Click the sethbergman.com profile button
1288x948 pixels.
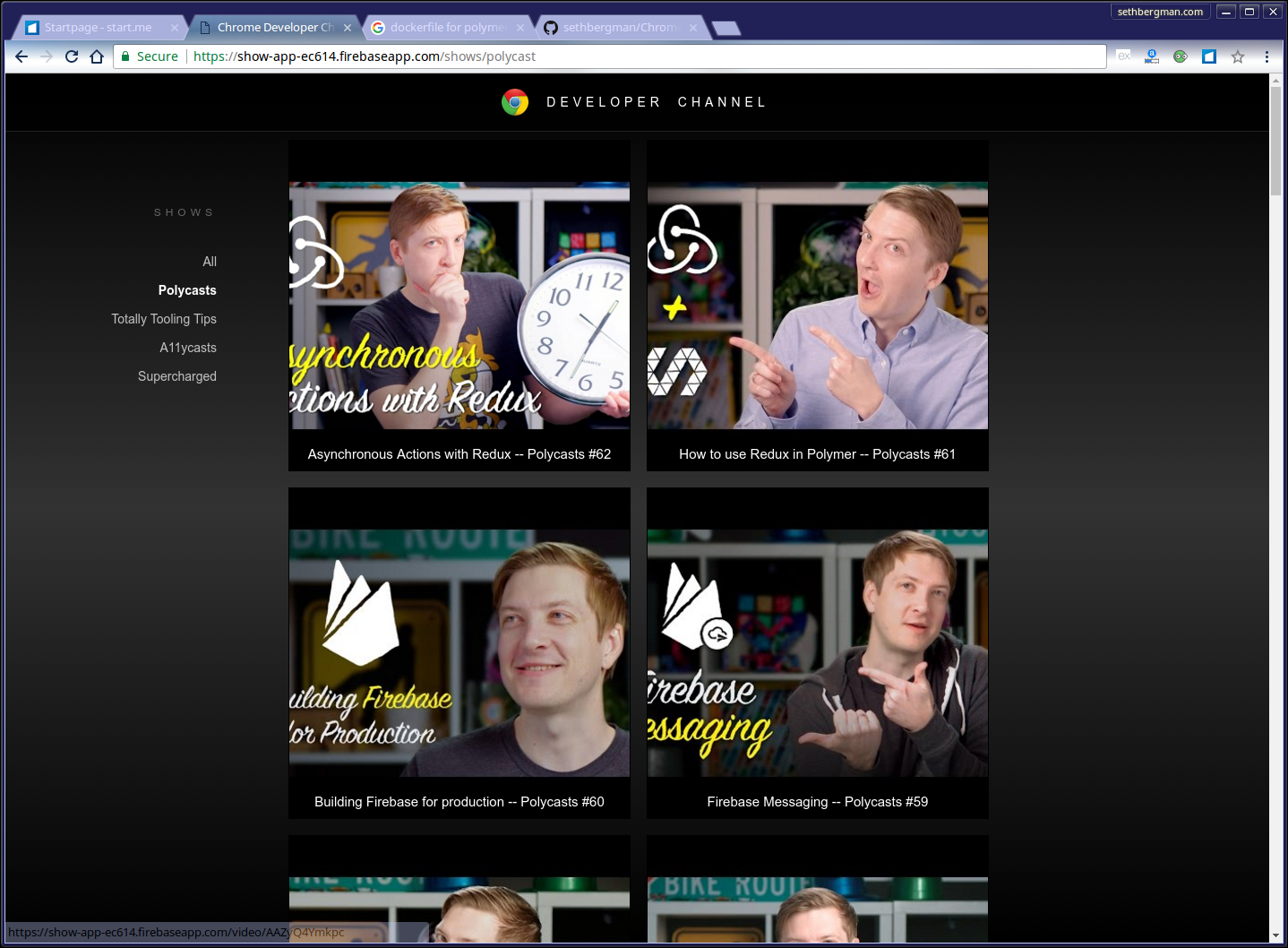point(1160,12)
